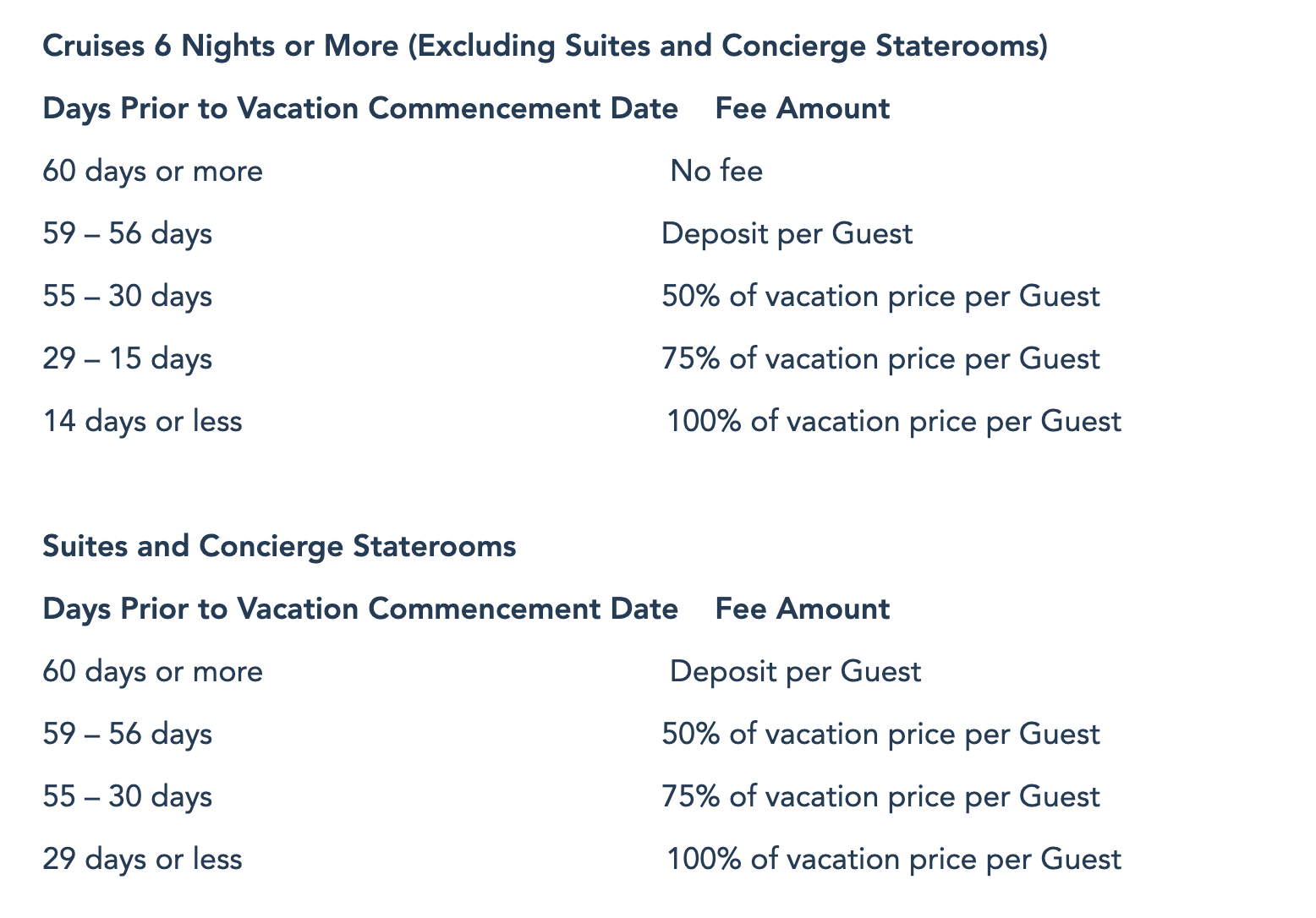Click "Days Prior" column header under Cruises heading
The image size is (1316, 918).
point(360,109)
